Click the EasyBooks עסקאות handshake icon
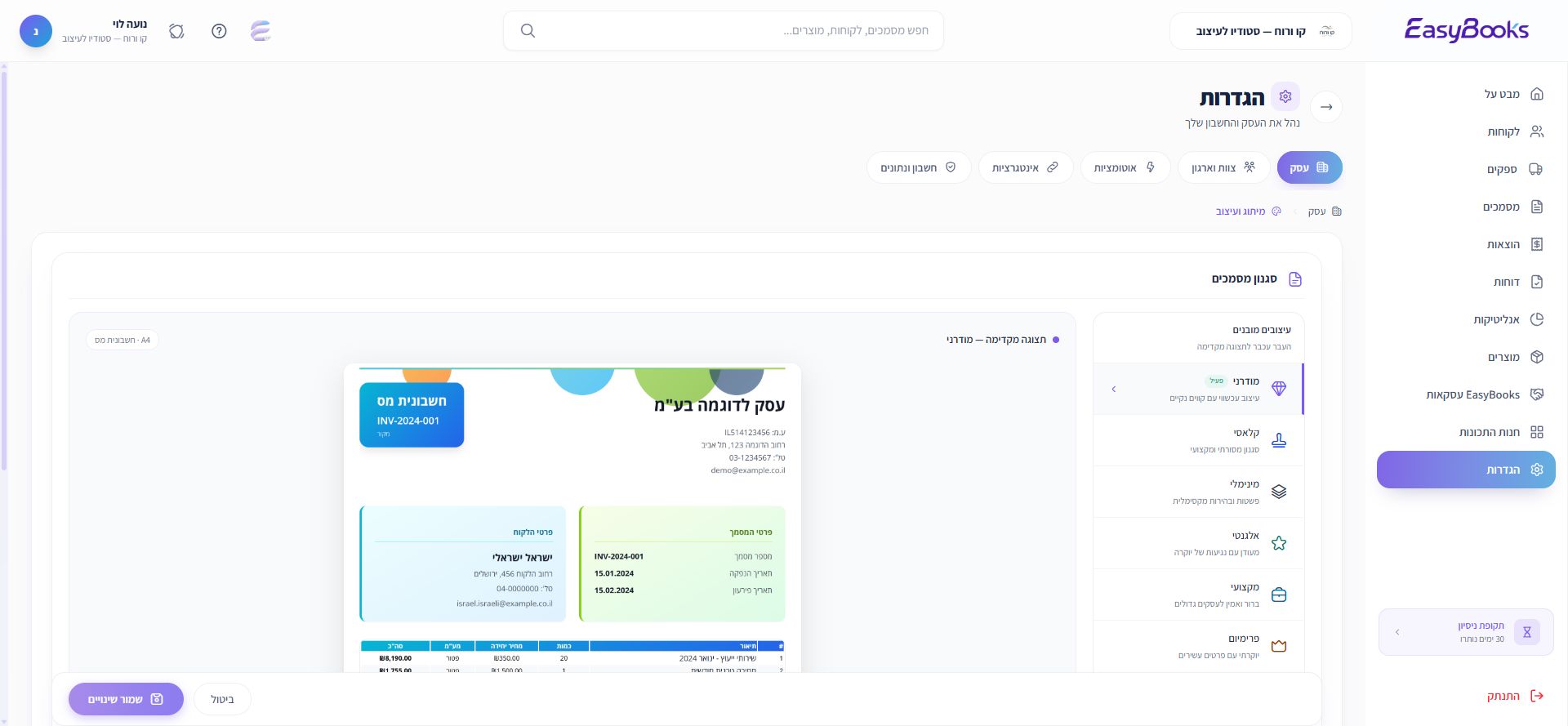 click(x=1536, y=394)
